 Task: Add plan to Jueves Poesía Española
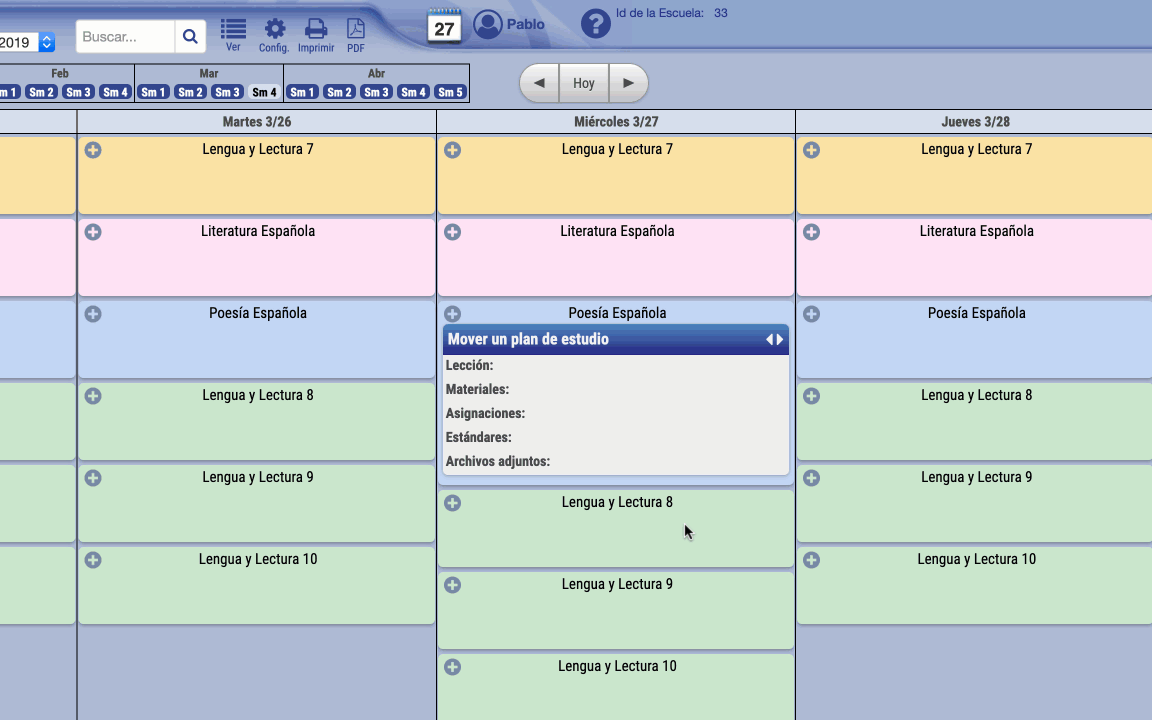pyautogui.click(x=811, y=314)
